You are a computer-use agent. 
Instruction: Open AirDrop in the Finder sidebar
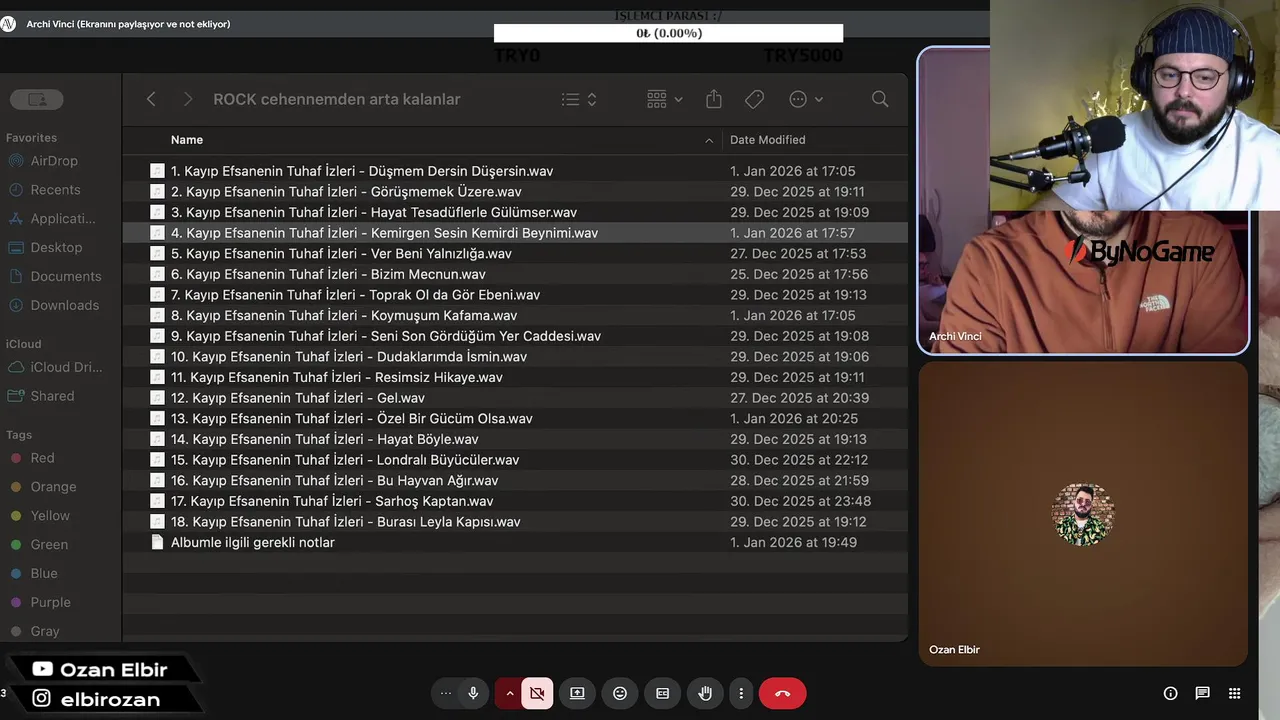tap(43, 161)
